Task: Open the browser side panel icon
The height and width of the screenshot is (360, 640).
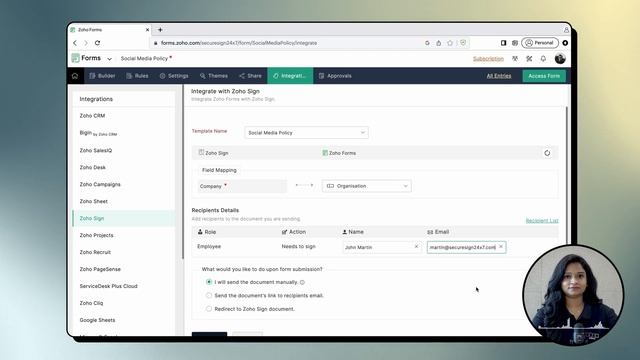Action: [x=503, y=43]
